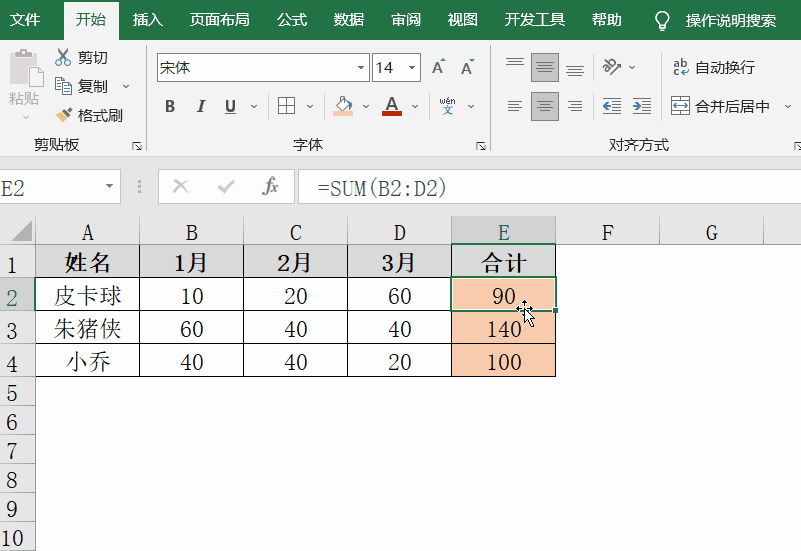Screen dimensions: 801x551
Task: Open the 公式 (Formulas) ribbon tab
Action: pos(292,20)
